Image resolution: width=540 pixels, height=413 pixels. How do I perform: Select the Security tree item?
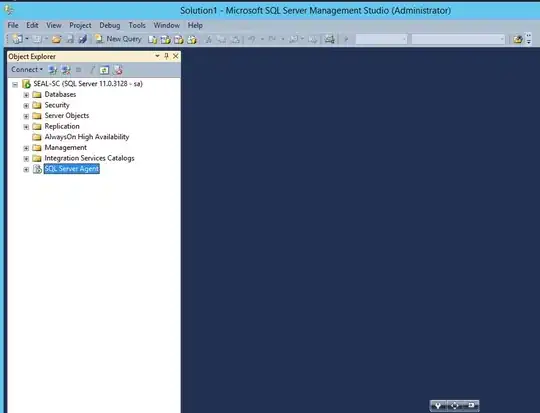point(57,105)
